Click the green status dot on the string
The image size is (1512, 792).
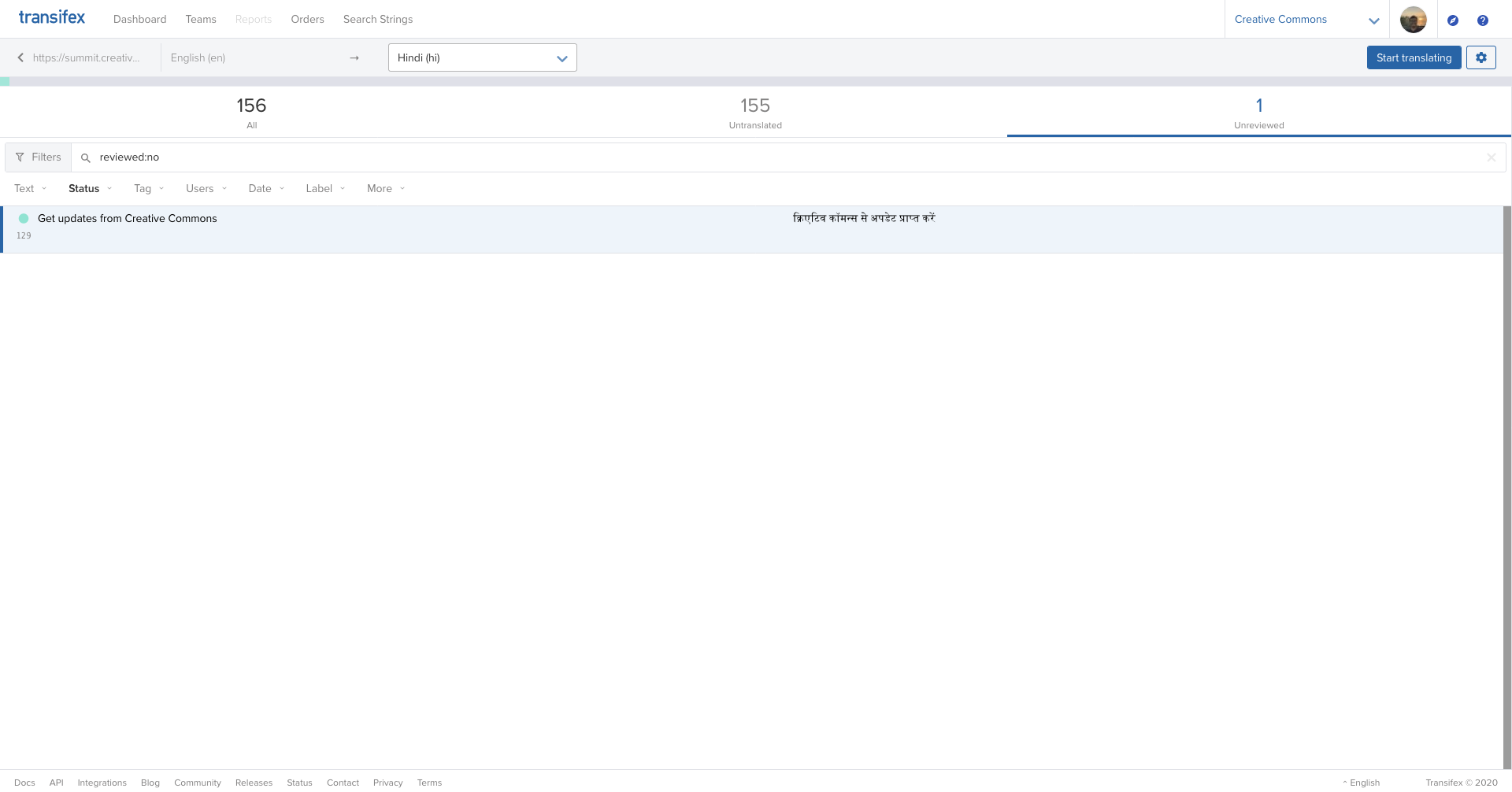(x=24, y=218)
